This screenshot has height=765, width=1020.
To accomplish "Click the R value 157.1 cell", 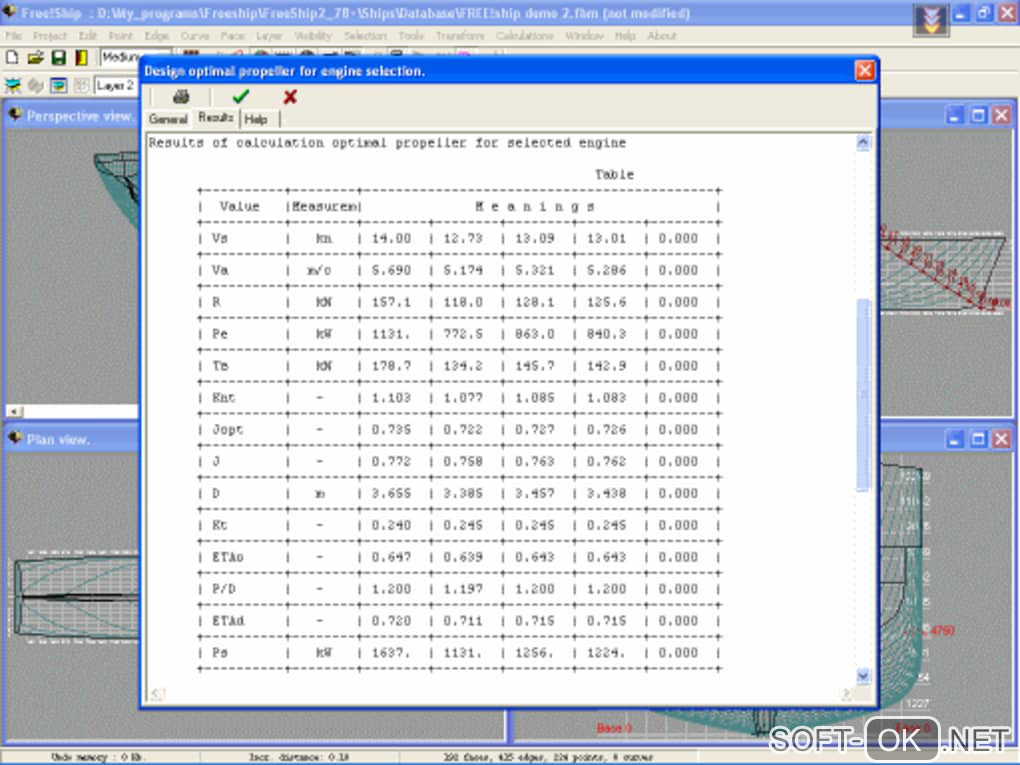I will (392, 302).
